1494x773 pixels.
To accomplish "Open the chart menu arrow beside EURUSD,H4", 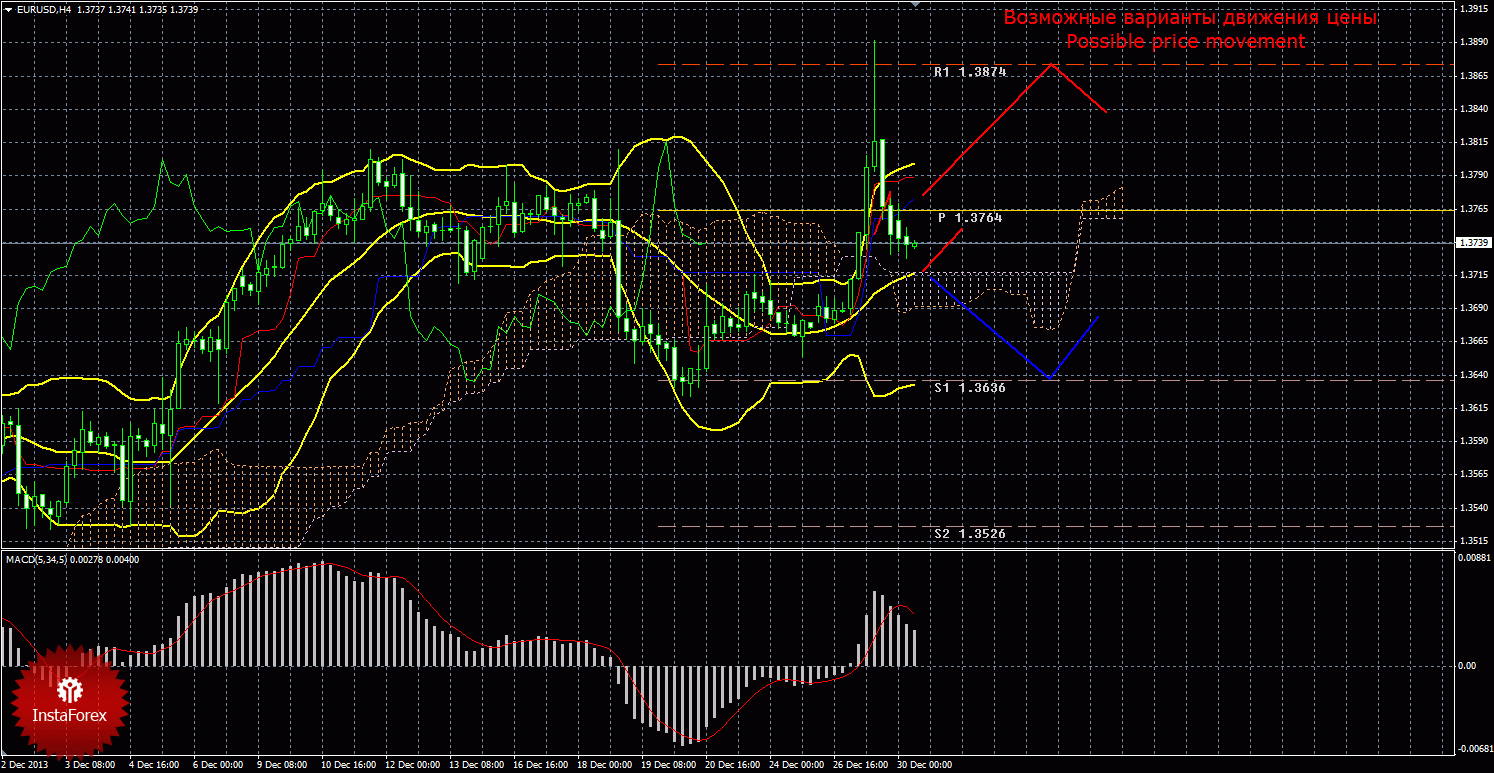I will [8, 9].
